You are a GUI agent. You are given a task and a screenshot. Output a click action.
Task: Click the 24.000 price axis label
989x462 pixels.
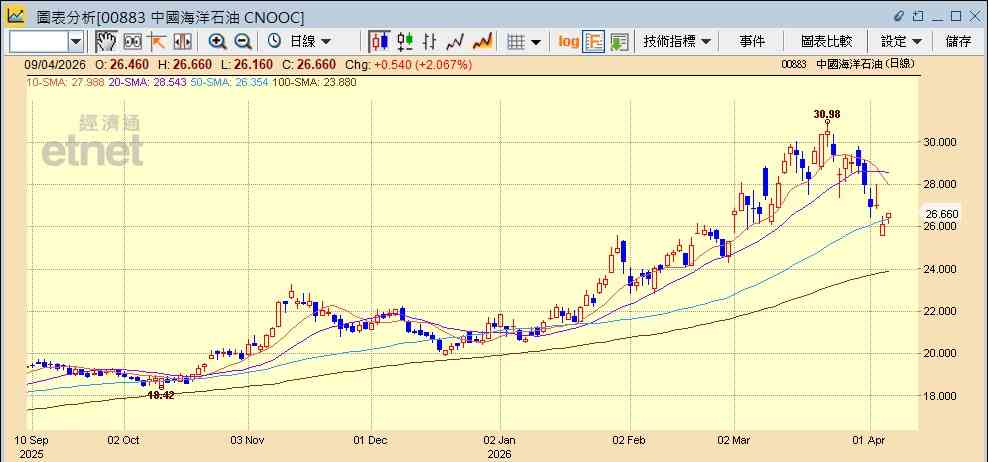tap(941, 270)
